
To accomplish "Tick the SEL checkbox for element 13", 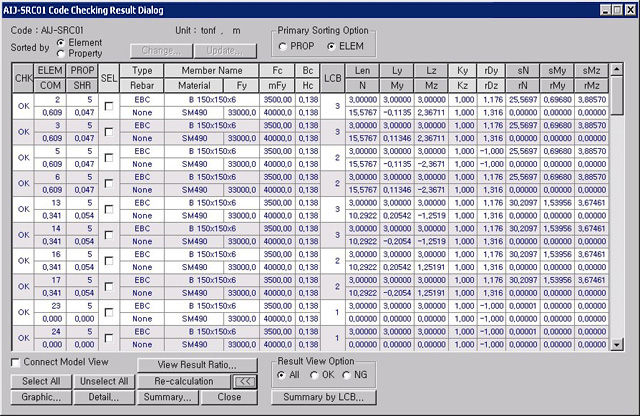I will (x=108, y=206).
